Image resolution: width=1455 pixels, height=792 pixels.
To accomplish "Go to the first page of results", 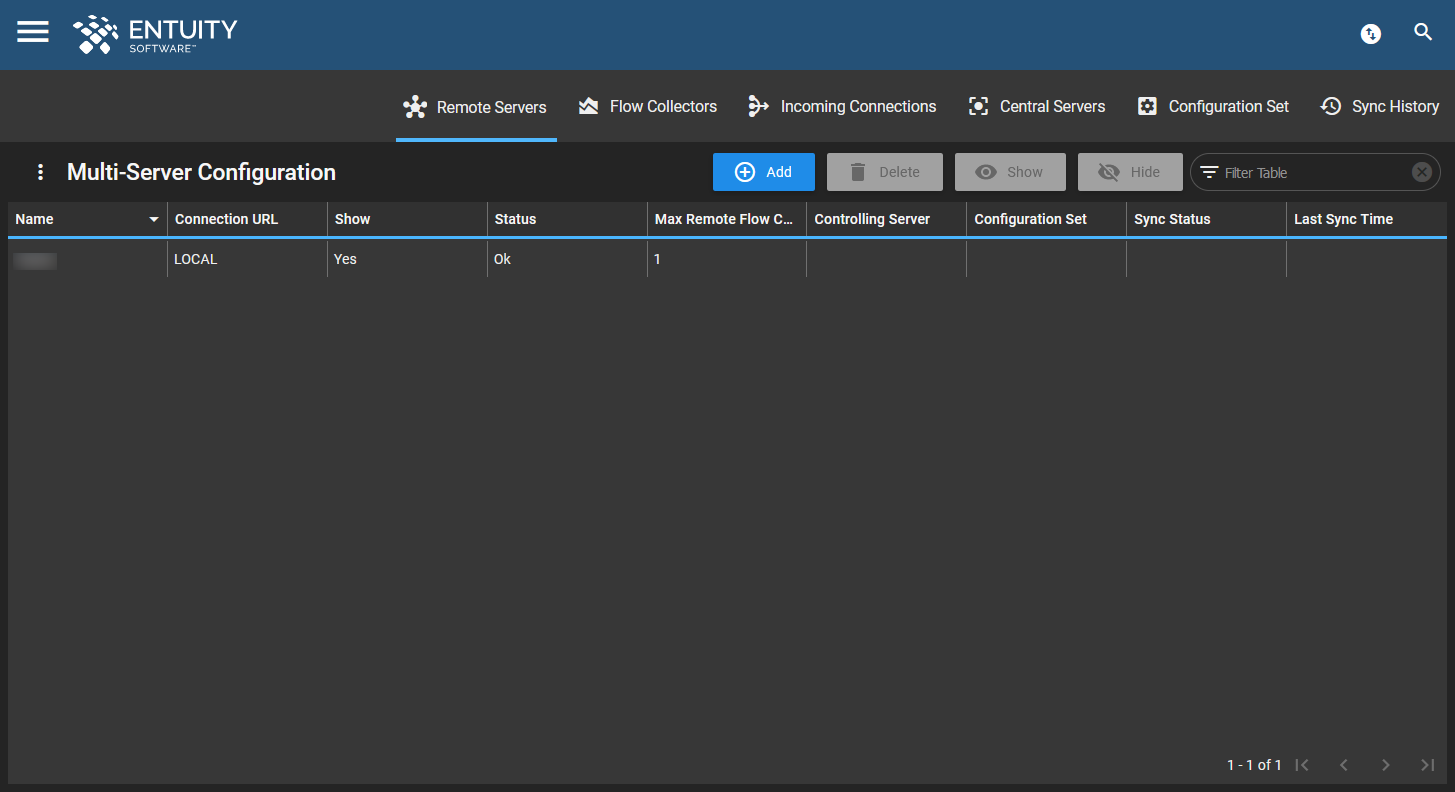I will coord(1302,765).
